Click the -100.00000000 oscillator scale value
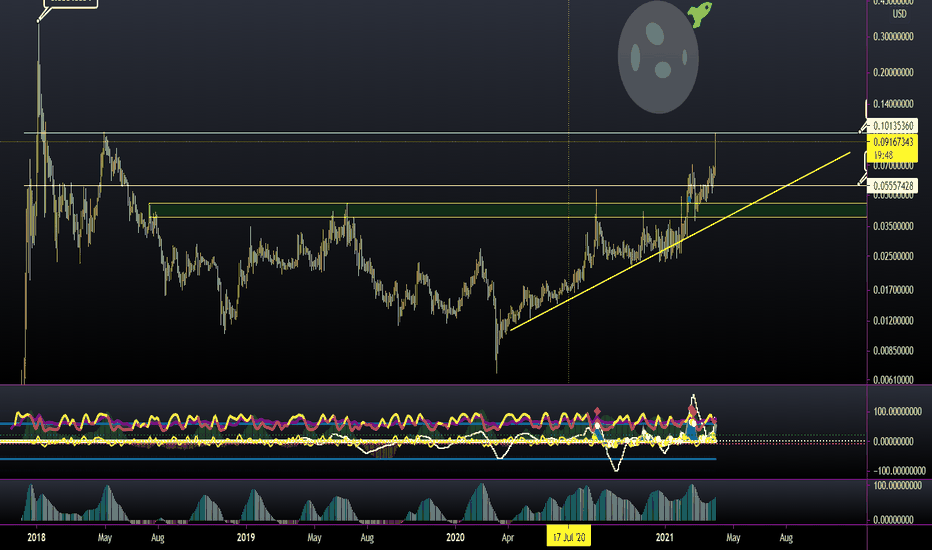 (898, 471)
